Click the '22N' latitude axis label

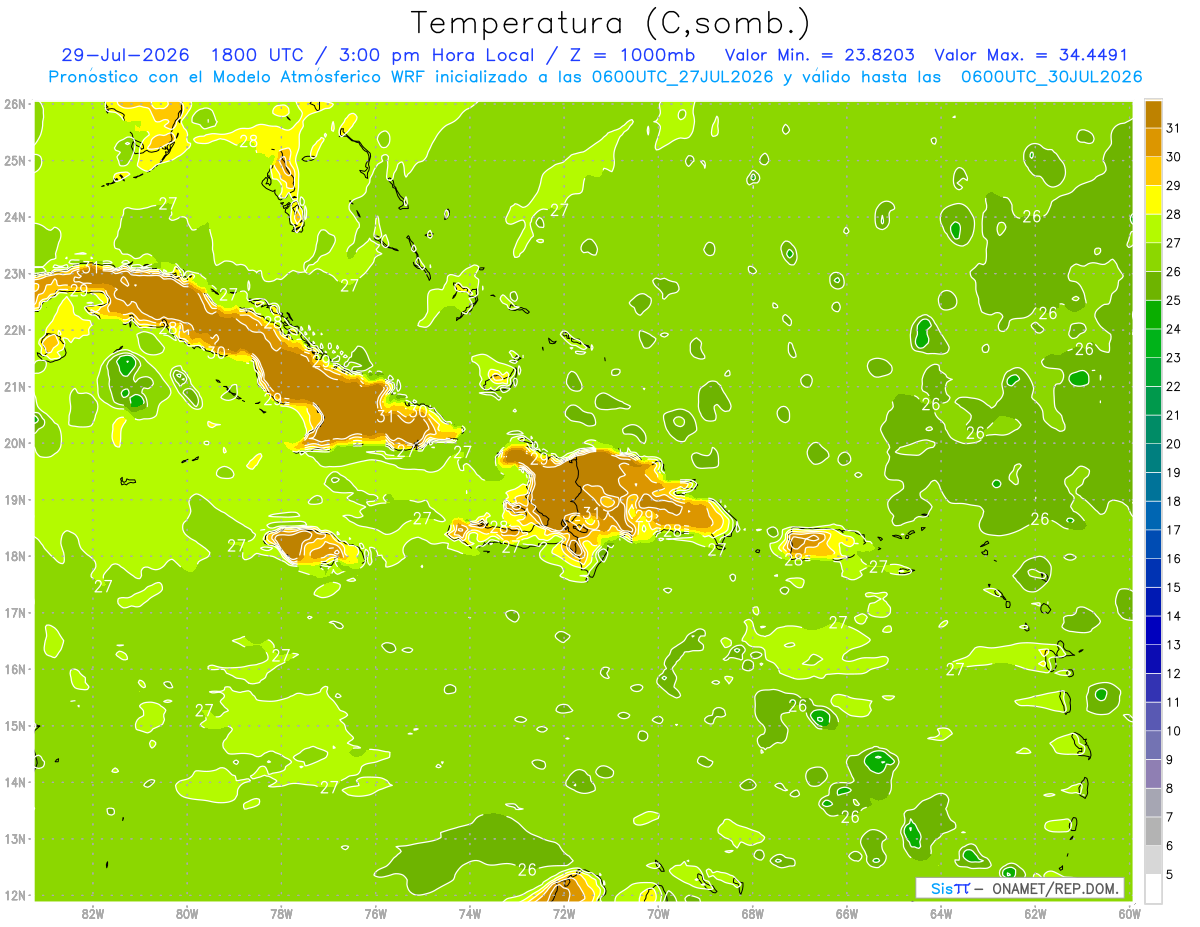coord(14,329)
